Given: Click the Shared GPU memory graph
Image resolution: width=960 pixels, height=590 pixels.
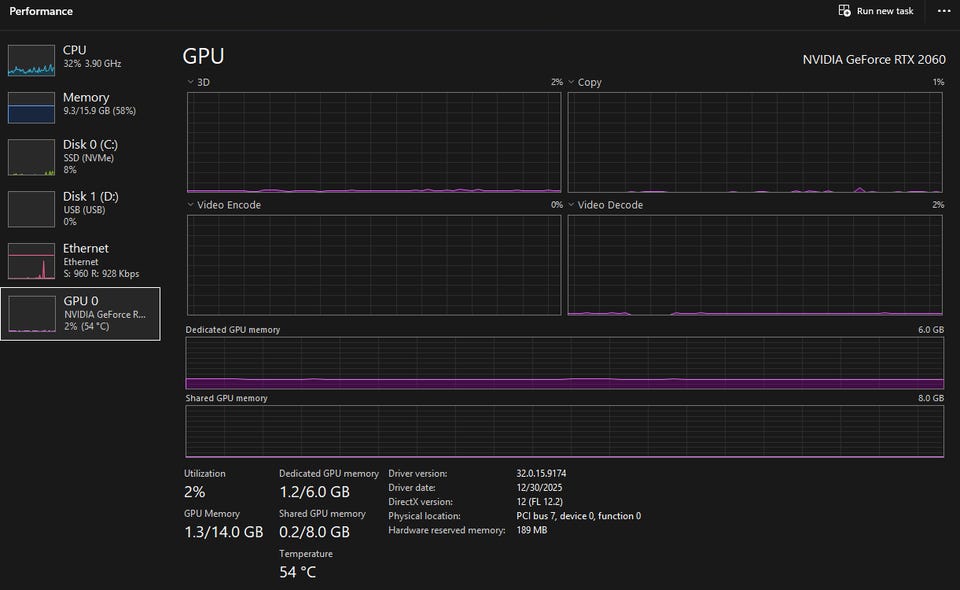Looking at the screenshot, I should point(564,431).
